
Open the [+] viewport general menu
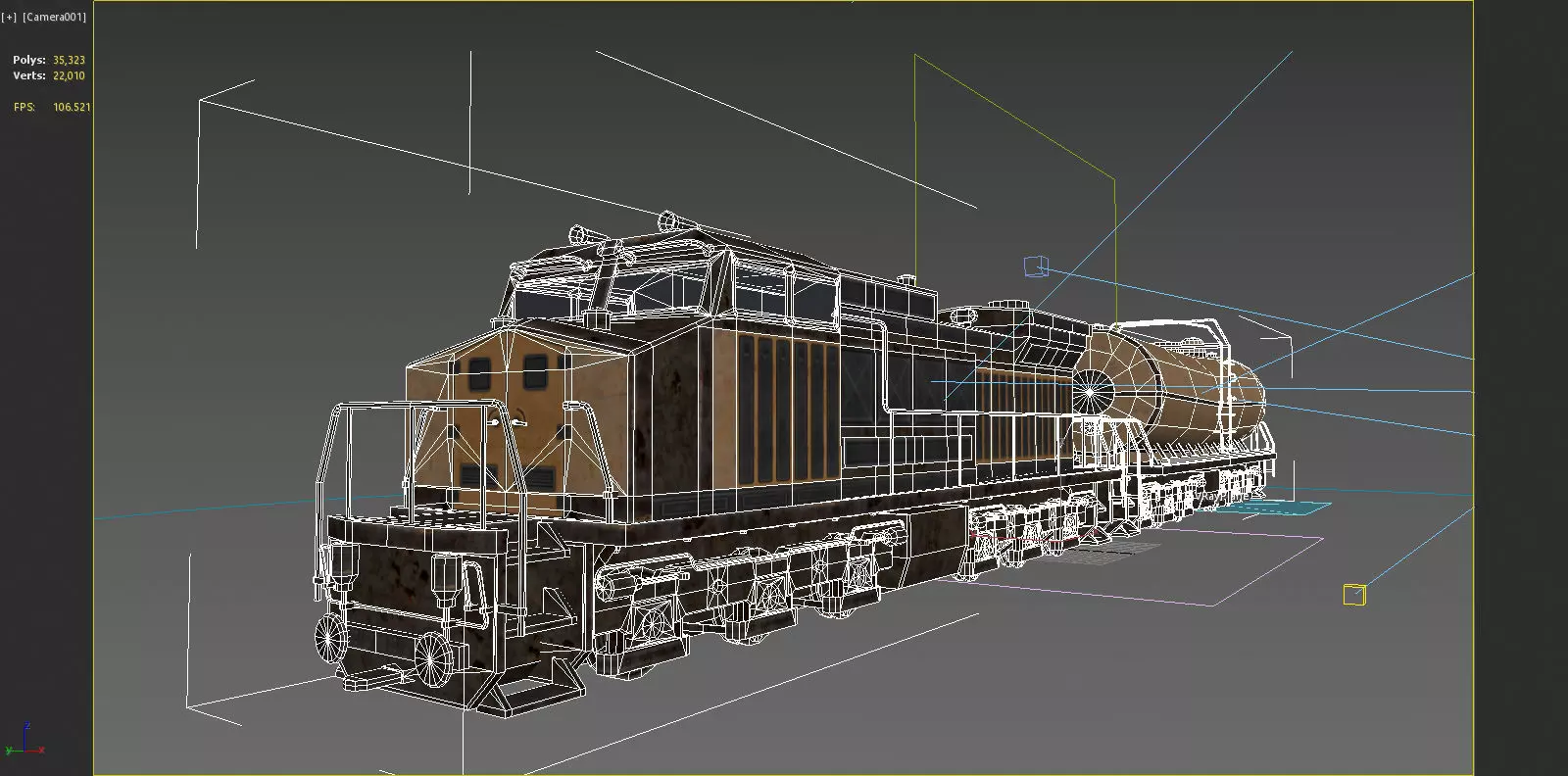[x=9, y=17]
